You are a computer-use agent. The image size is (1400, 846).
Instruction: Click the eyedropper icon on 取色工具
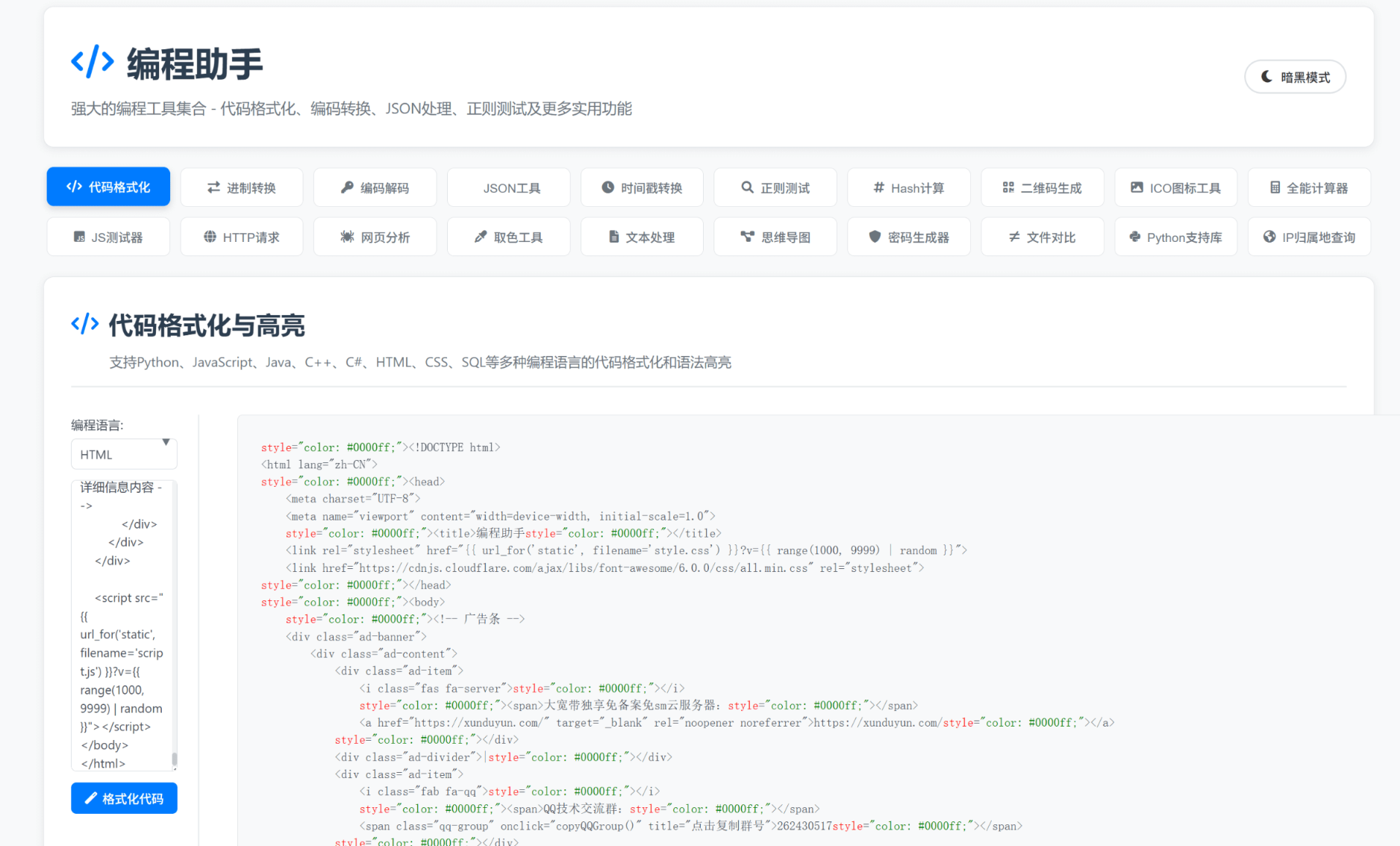click(481, 237)
